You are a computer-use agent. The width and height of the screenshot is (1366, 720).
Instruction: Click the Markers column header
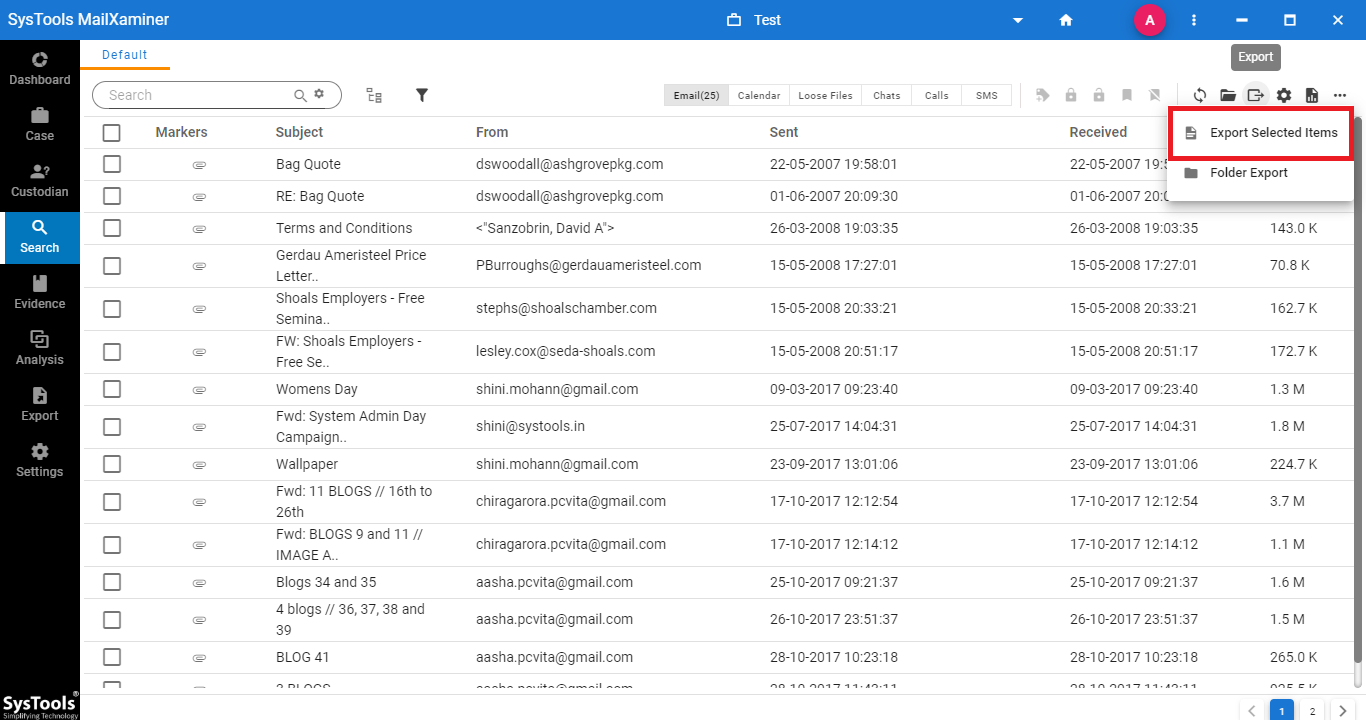coord(182,132)
